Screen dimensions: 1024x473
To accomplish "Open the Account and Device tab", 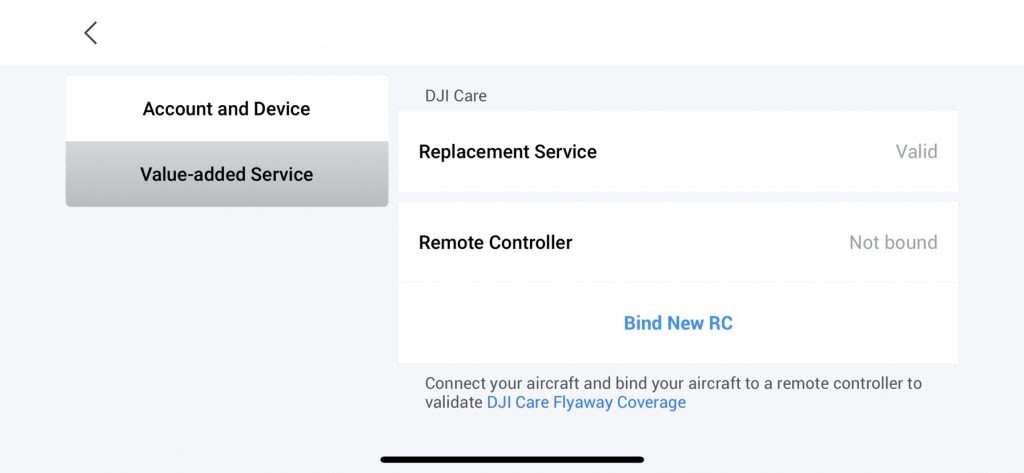I will (226, 109).
